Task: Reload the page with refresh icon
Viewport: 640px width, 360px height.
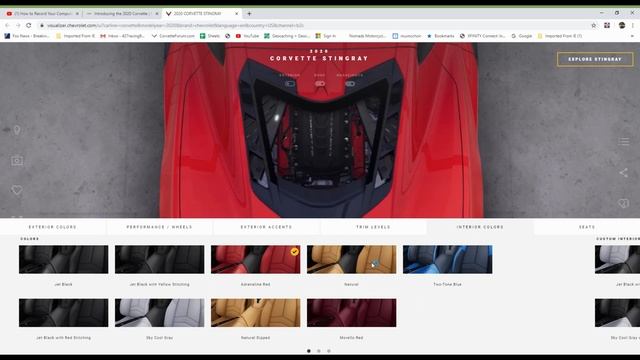Action: click(x=29, y=25)
